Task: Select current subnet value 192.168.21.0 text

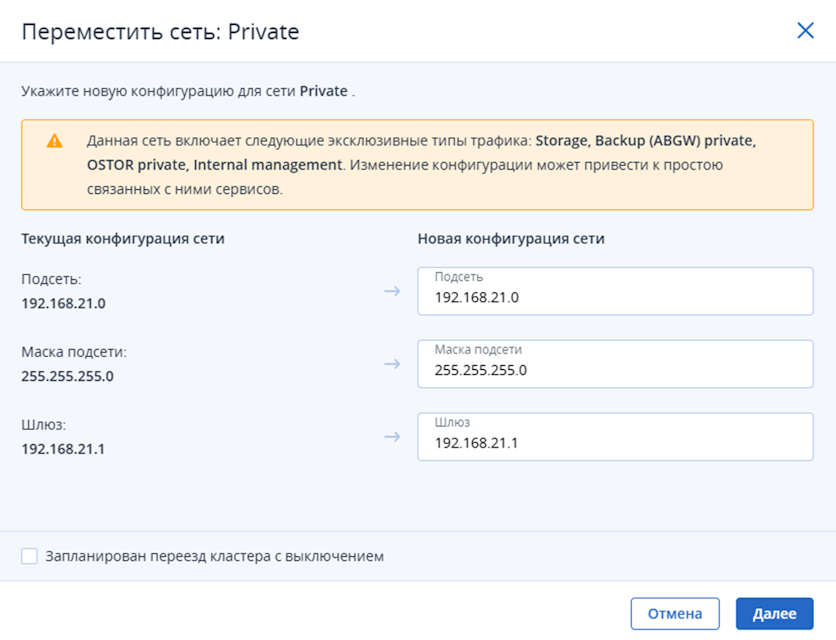Action: (63, 303)
